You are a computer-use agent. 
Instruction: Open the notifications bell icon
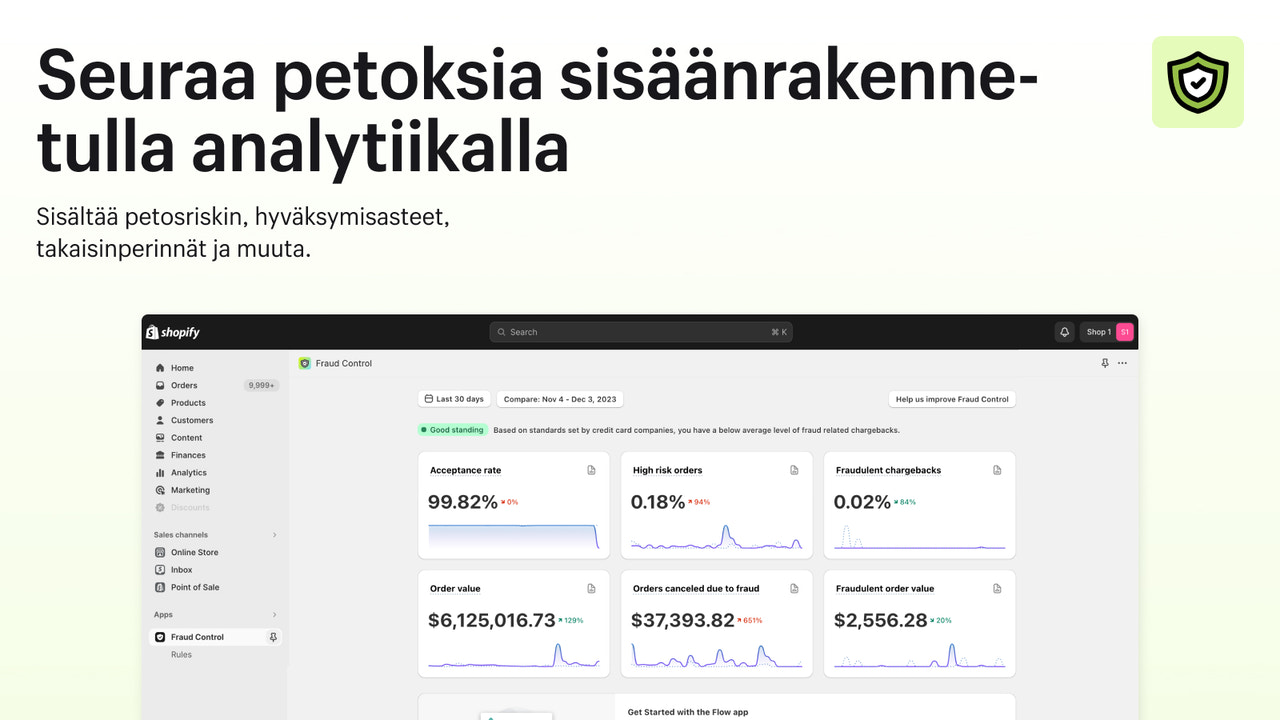coord(1065,332)
